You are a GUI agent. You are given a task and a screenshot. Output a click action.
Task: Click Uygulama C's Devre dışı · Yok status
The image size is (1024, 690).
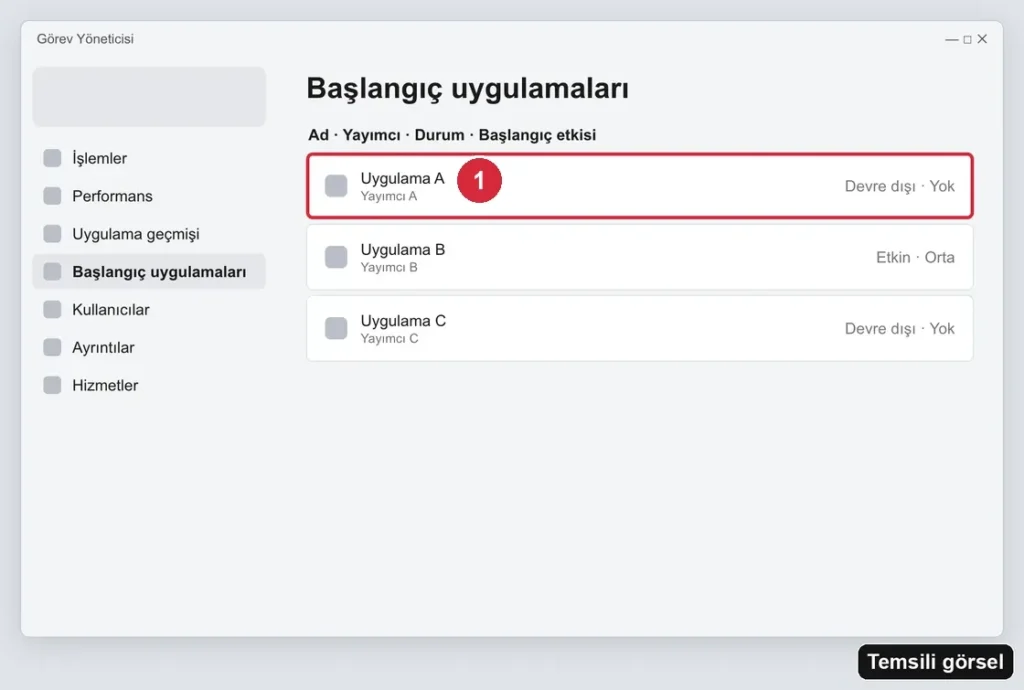[x=899, y=328]
